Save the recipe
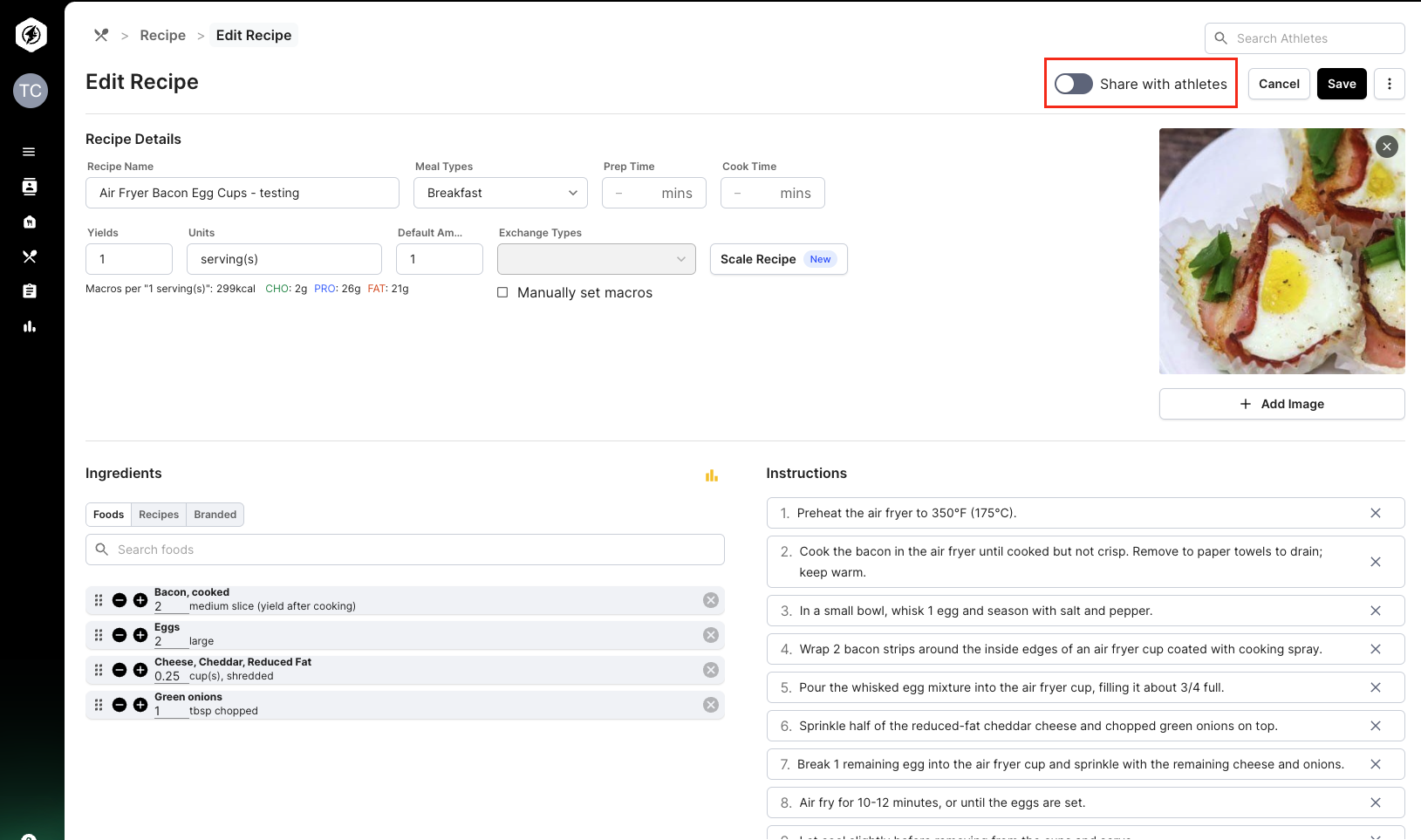 click(1342, 84)
